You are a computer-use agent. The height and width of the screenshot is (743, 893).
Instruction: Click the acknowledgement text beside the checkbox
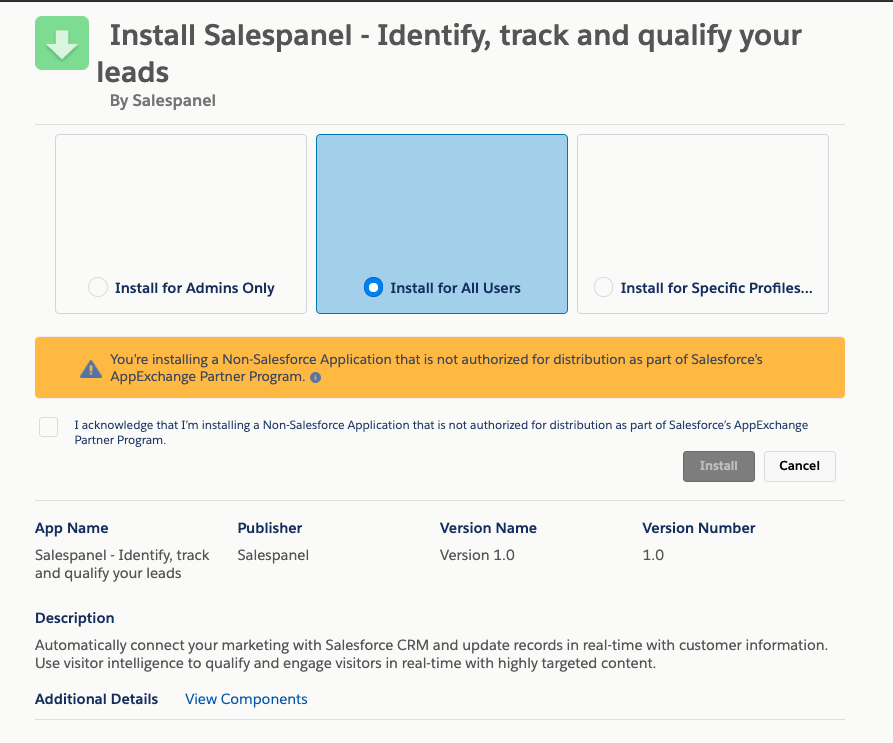(441, 432)
